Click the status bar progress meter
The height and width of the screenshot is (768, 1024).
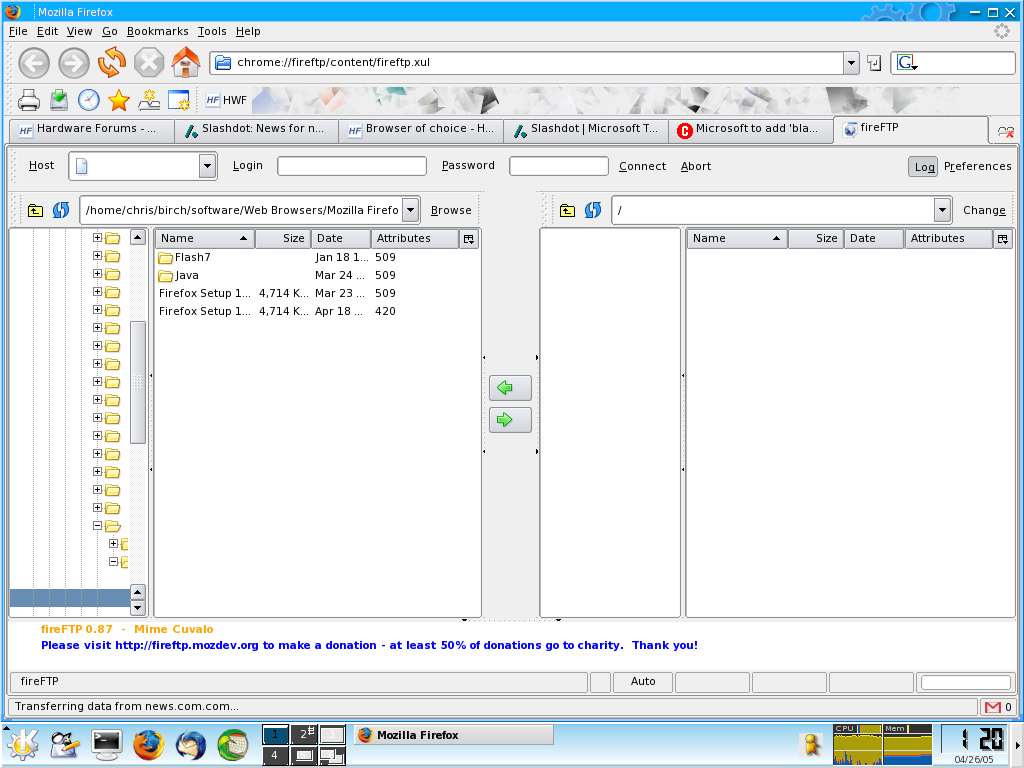965,682
